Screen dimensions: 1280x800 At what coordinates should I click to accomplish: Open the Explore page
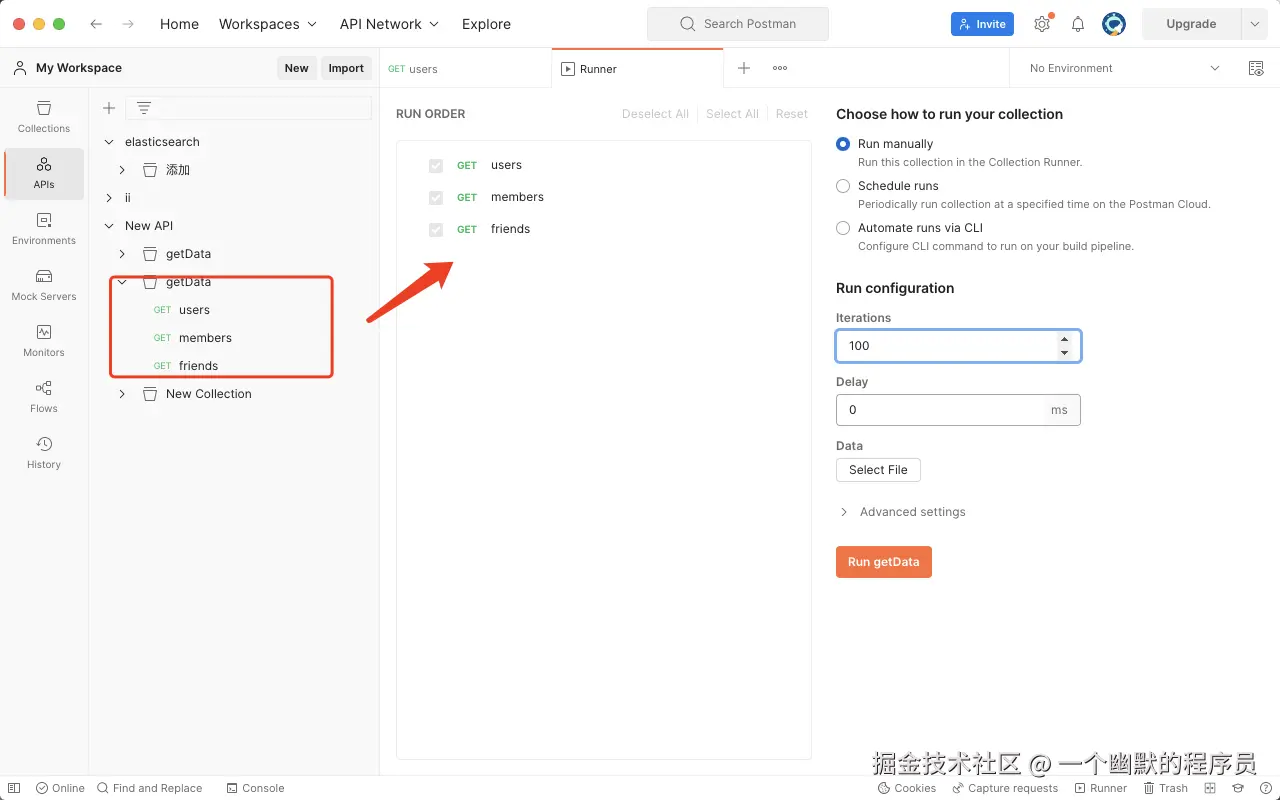pos(486,24)
